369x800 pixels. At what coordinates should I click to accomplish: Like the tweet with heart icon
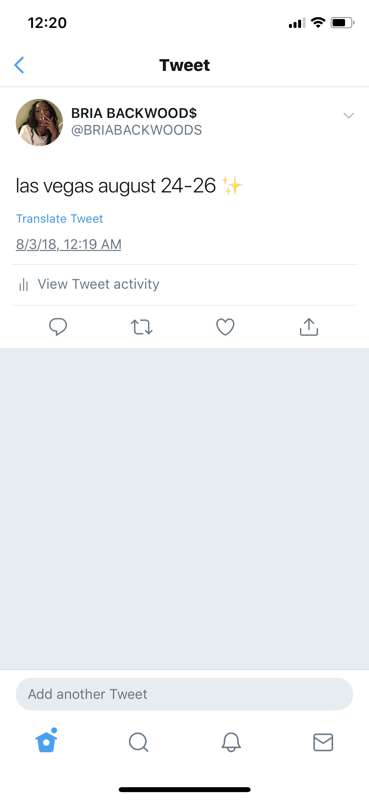pos(225,327)
